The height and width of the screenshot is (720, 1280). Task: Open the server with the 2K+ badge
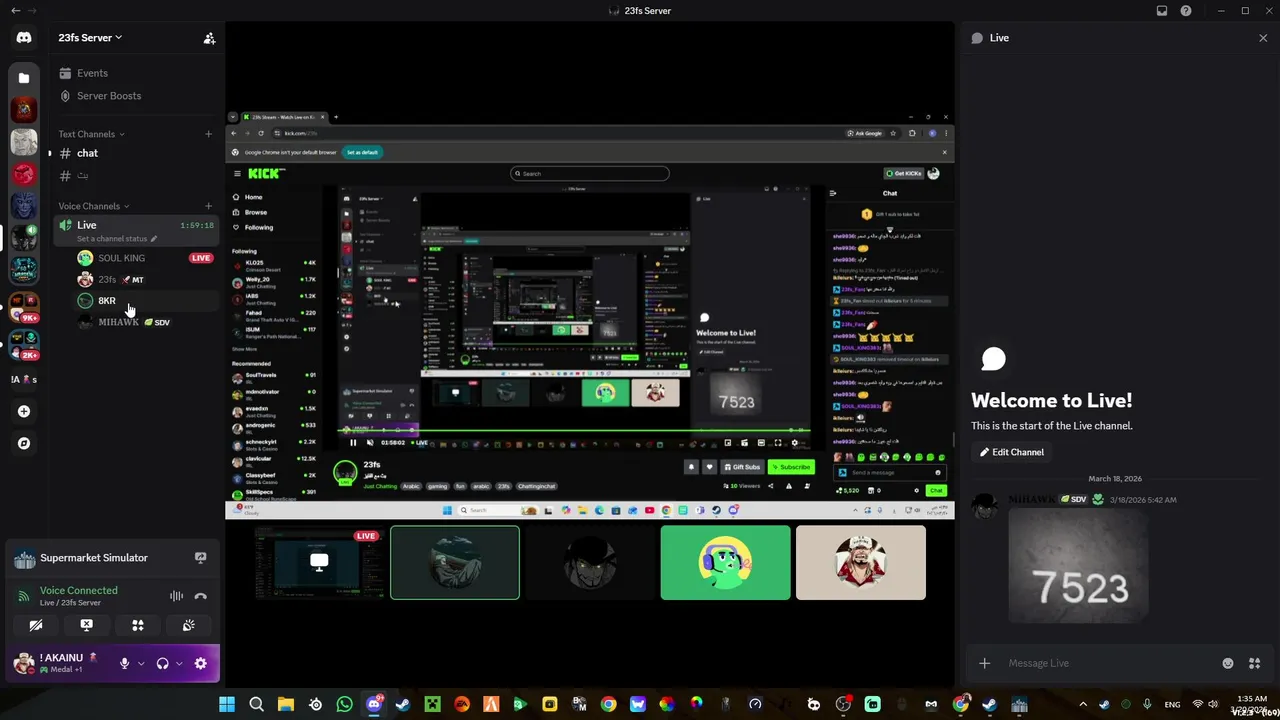click(24, 345)
